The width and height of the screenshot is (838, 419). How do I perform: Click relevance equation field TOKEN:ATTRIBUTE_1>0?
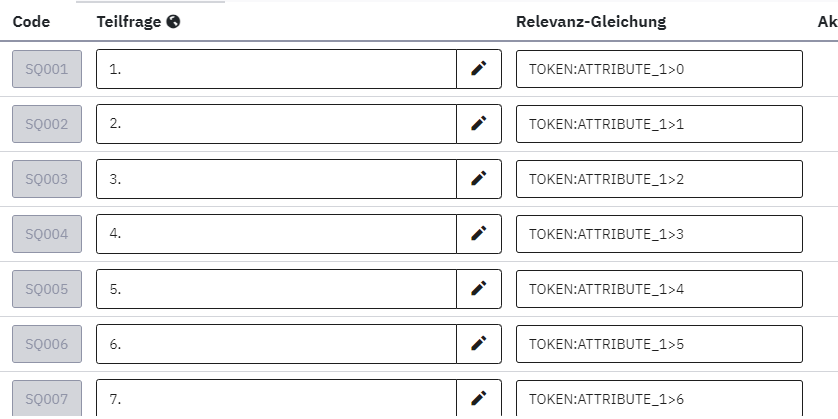pos(659,69)
